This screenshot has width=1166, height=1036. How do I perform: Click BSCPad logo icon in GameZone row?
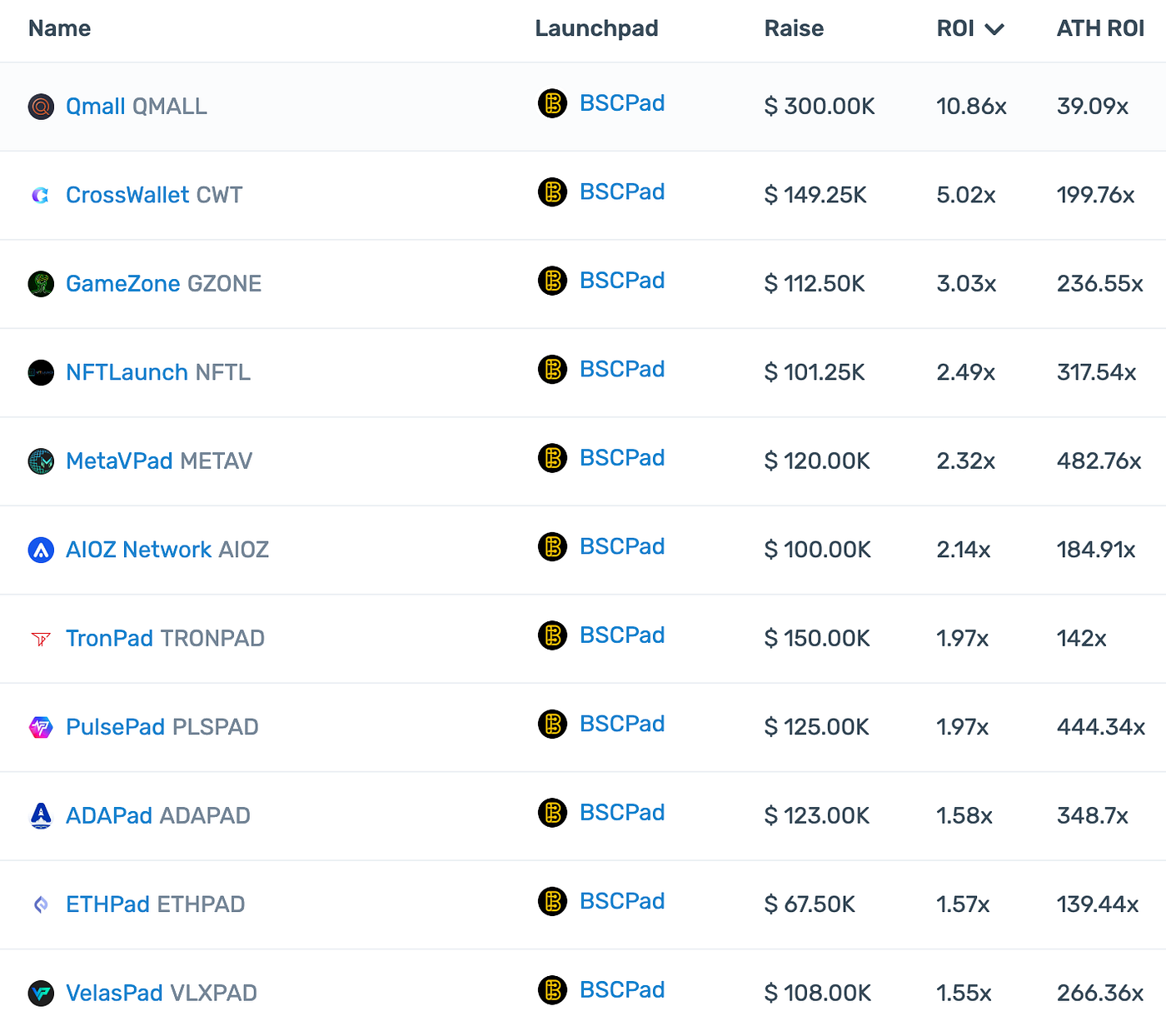pos(552,281)
